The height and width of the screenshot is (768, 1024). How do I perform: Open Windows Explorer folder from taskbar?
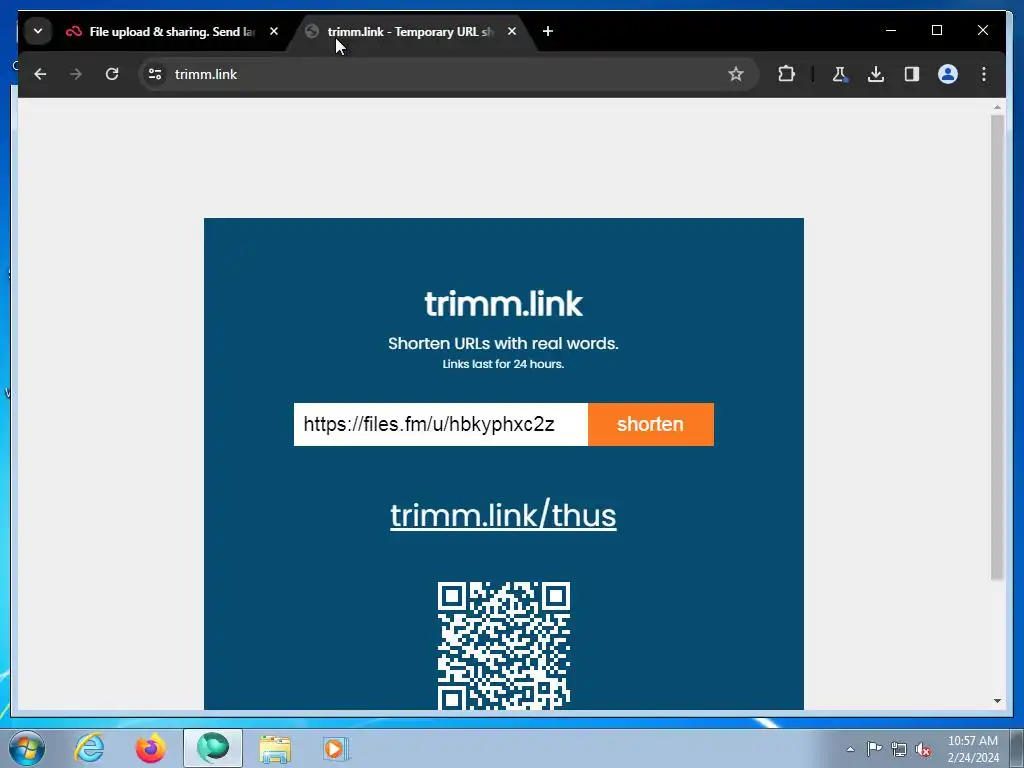275,748
